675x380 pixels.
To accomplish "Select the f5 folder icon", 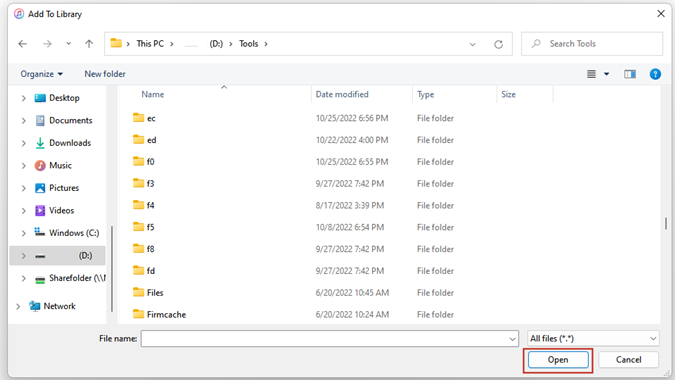I will 138,227.
